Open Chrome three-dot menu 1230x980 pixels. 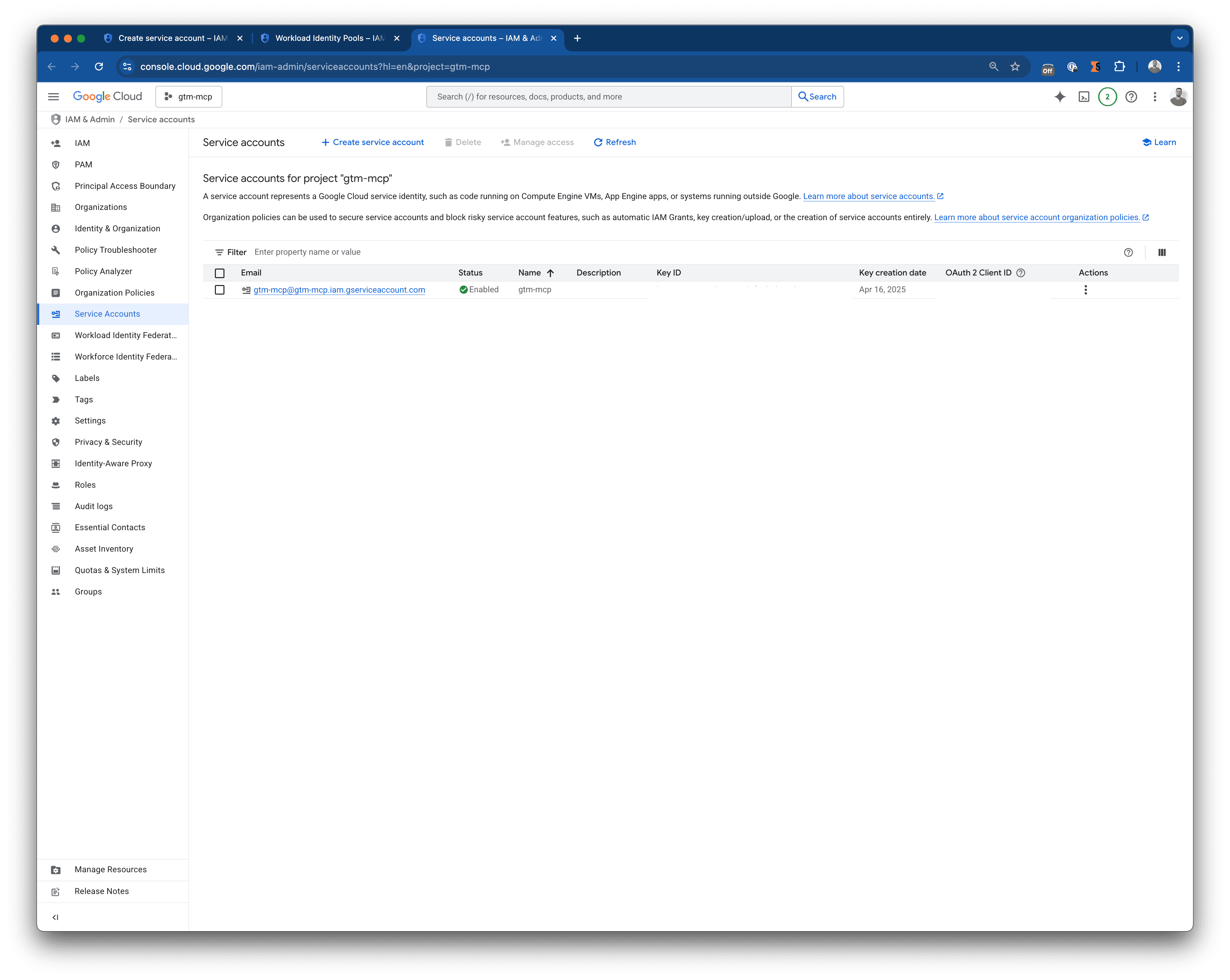pyautogui.click(x=1178, y=67)
